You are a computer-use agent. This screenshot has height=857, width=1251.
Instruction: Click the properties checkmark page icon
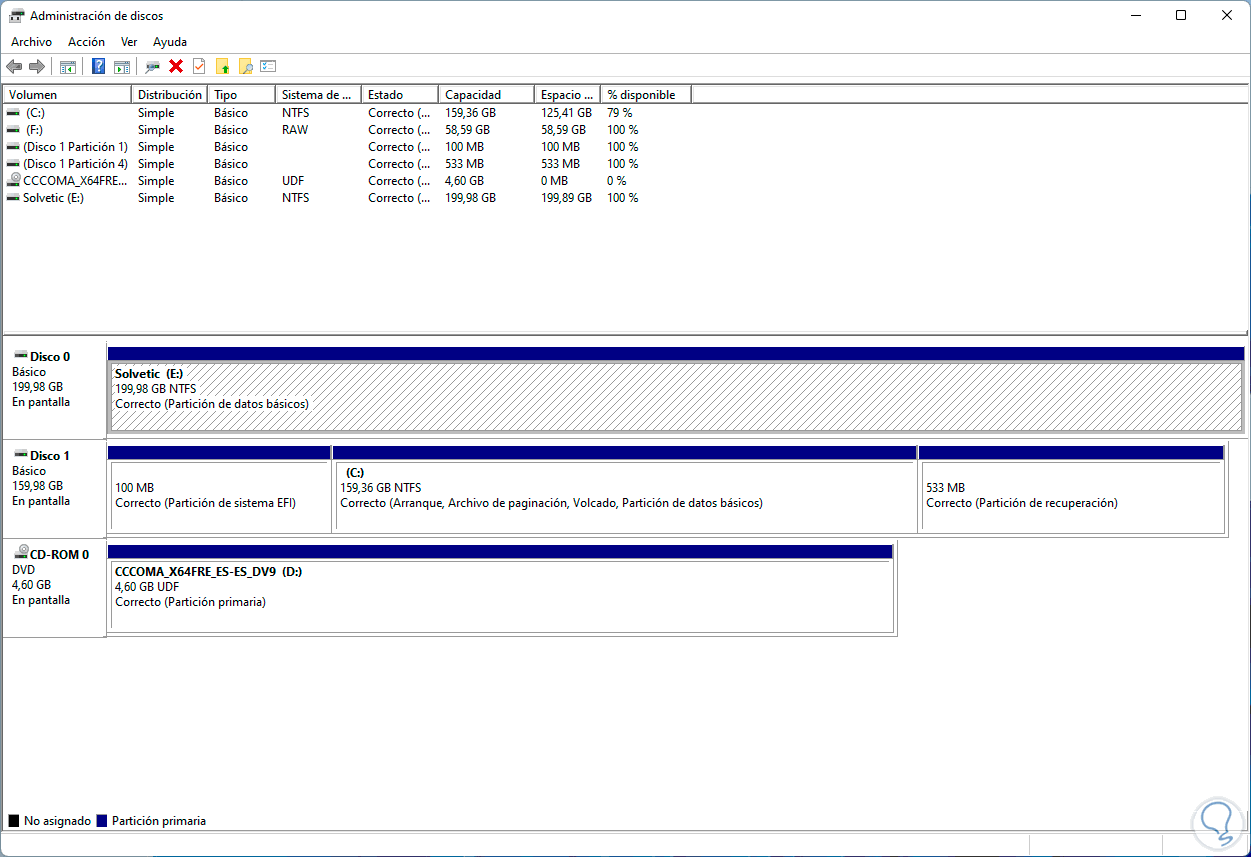click(x=199, y=66)
